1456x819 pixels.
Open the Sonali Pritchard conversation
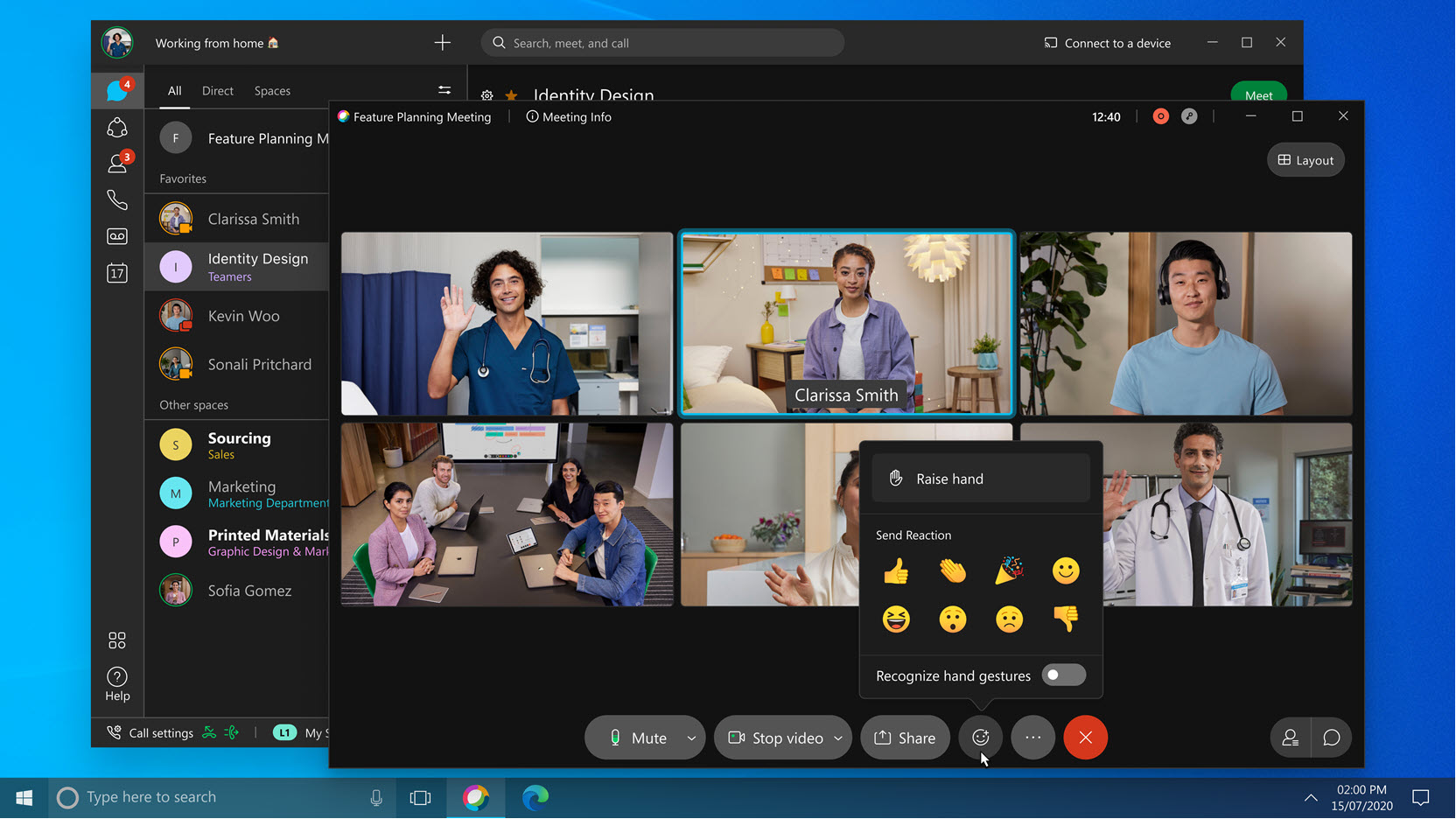pos(237,364)
